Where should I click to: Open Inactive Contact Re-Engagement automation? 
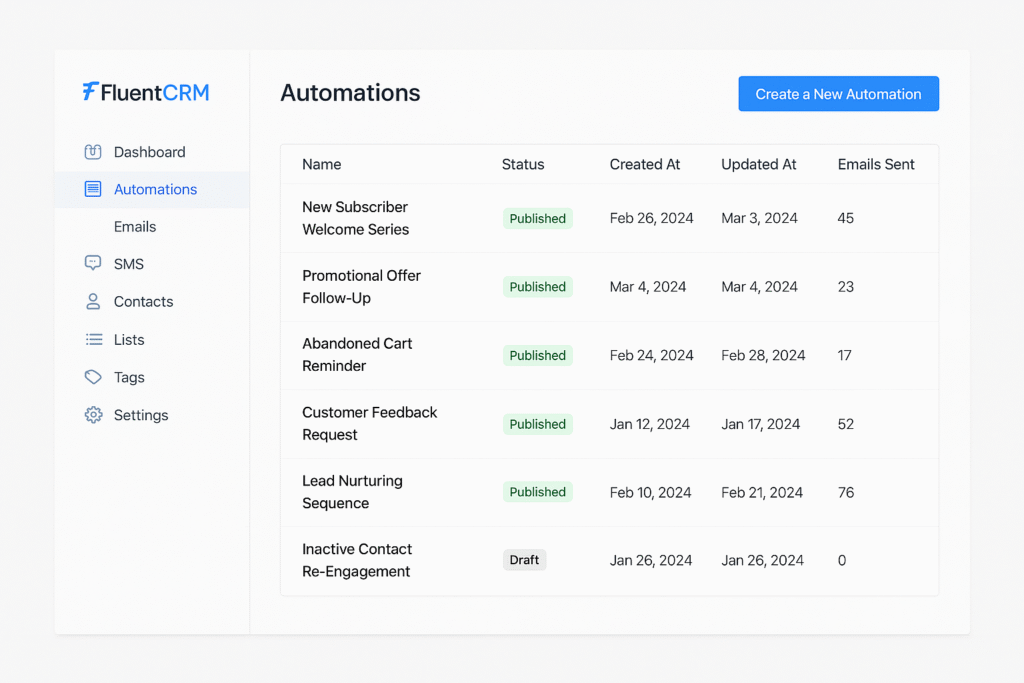tap(357, 560)
